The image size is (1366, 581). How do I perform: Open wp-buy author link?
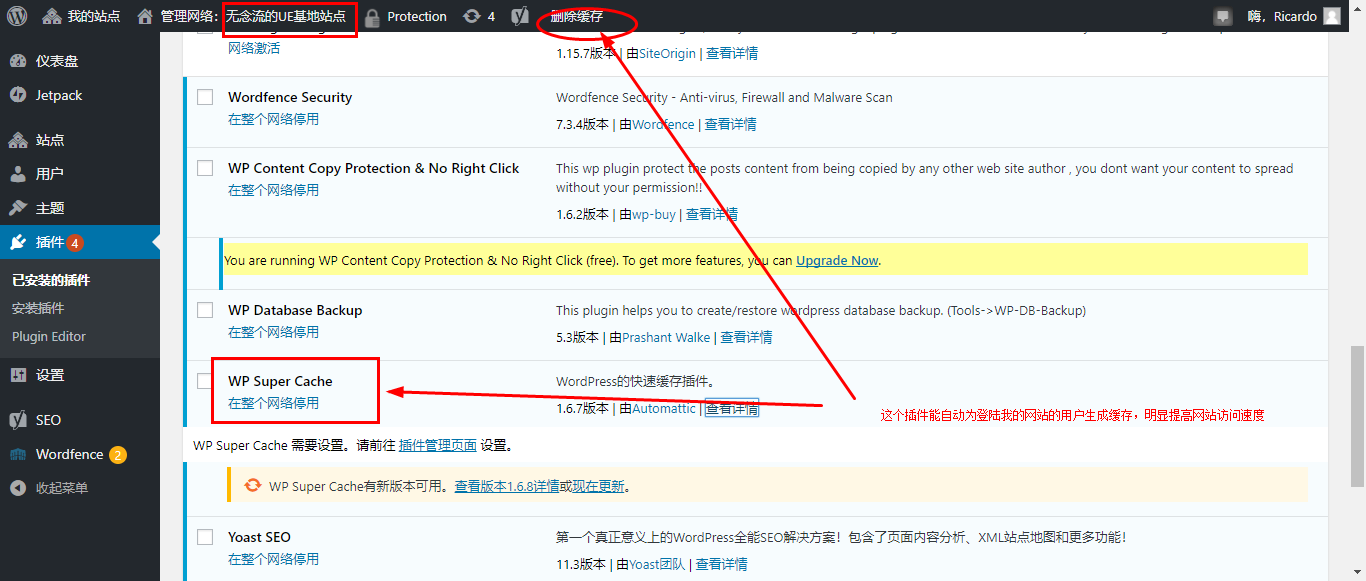[654, 214]
